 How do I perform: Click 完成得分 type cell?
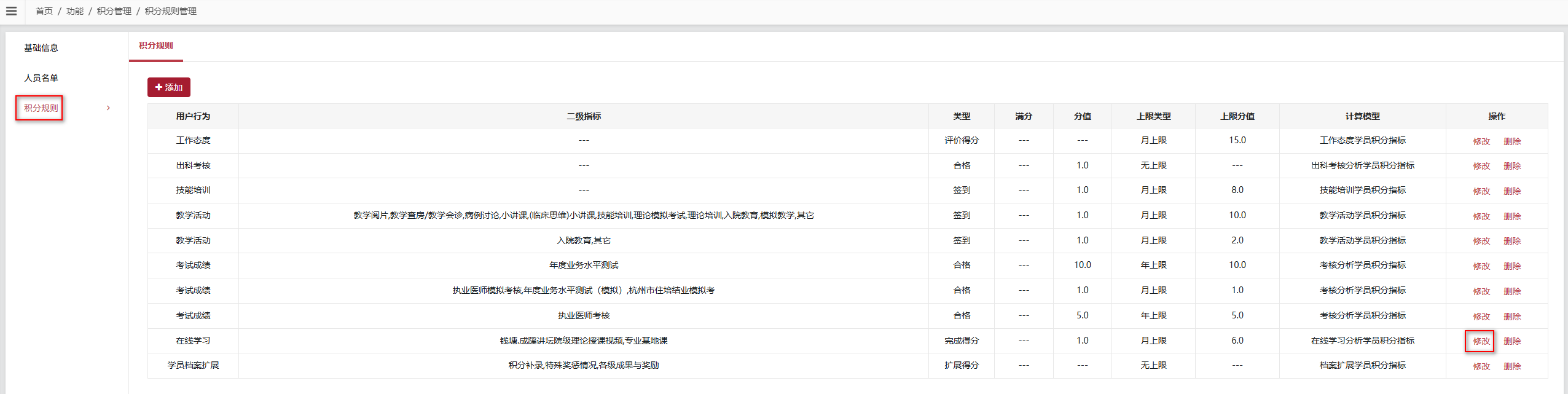click(962, 341)
